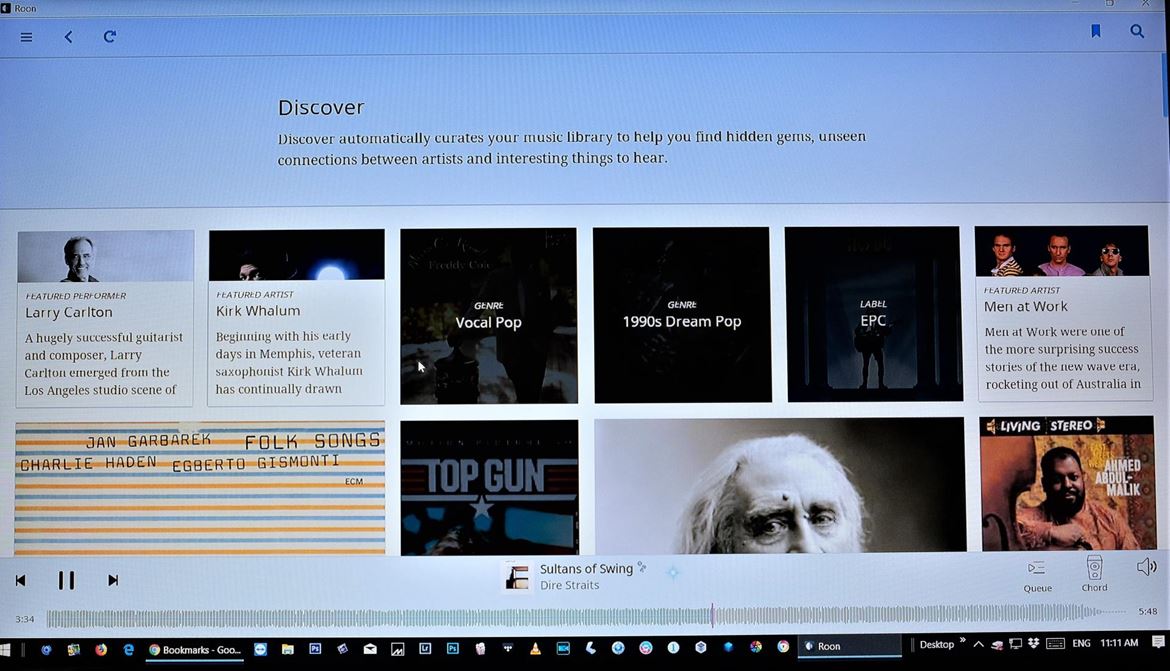Open the Ahmed Abdul-Malik album cover
The width and height of the screenshot is (1170, 671).
point(1067,484)
